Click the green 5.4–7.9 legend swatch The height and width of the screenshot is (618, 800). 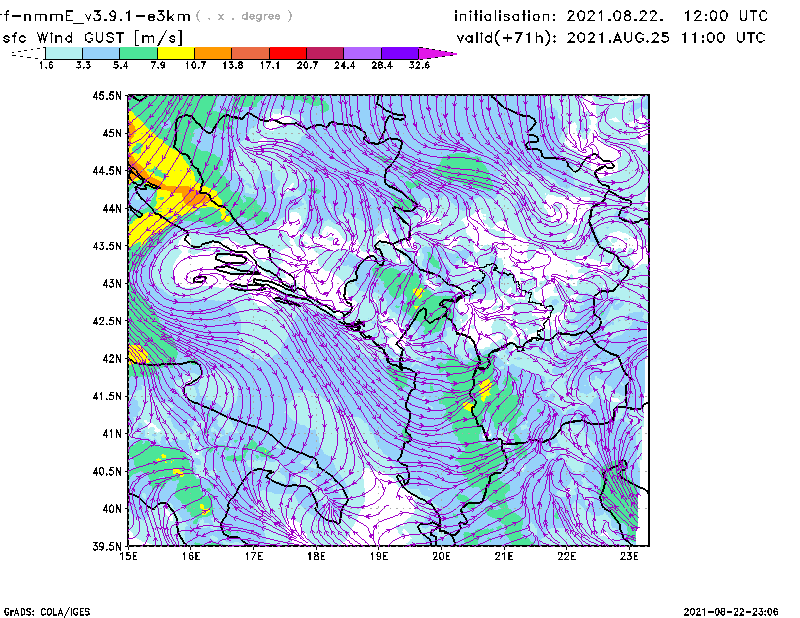[138, 53]
